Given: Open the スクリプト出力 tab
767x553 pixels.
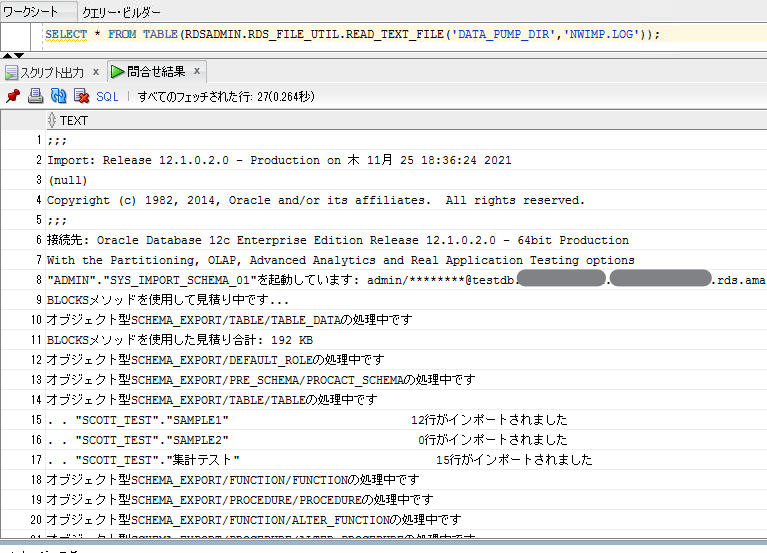Looking at the screenshot, I should (52, 72).
